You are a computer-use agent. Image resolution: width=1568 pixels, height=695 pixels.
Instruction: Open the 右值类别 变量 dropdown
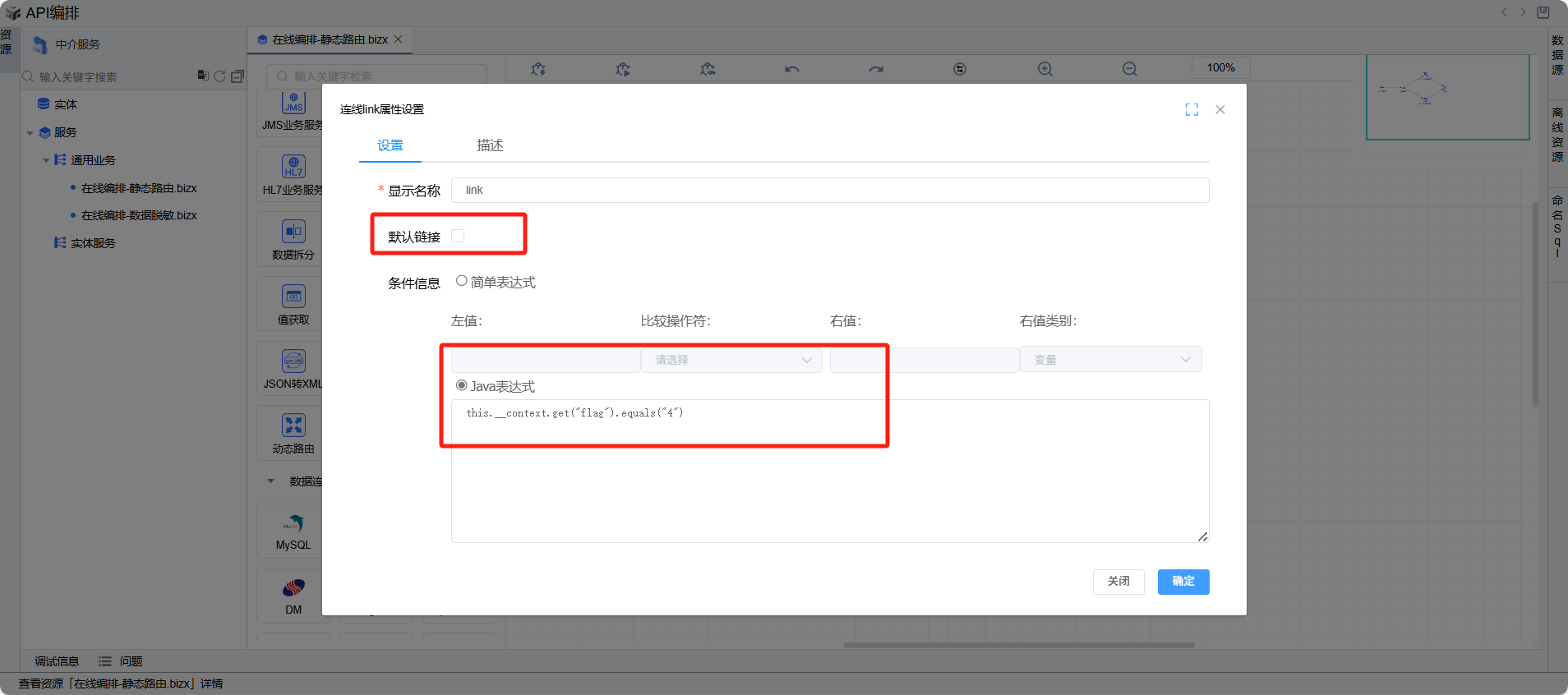click(1110, 360)
